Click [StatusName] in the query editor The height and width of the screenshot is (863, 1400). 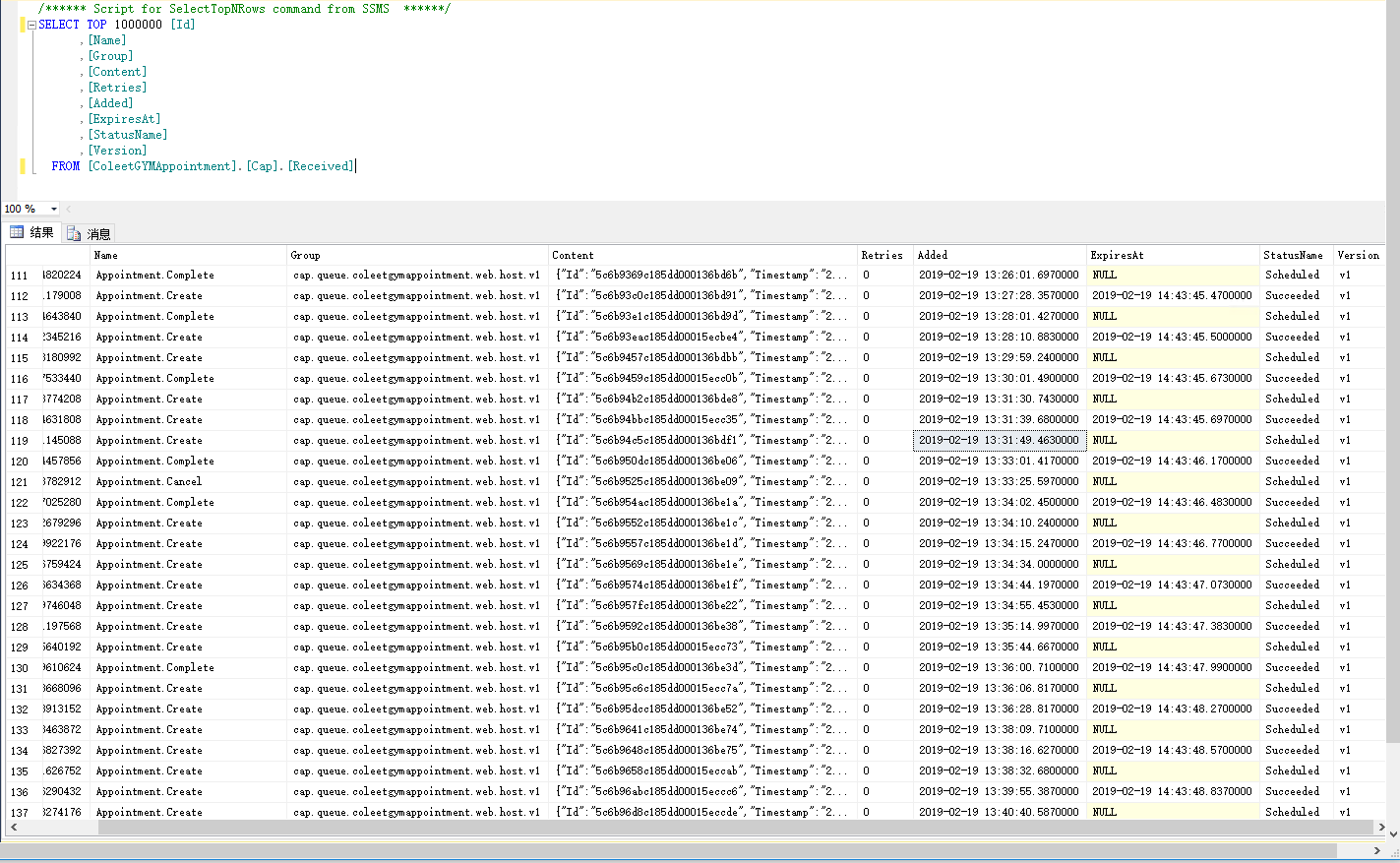pos(128,135)
